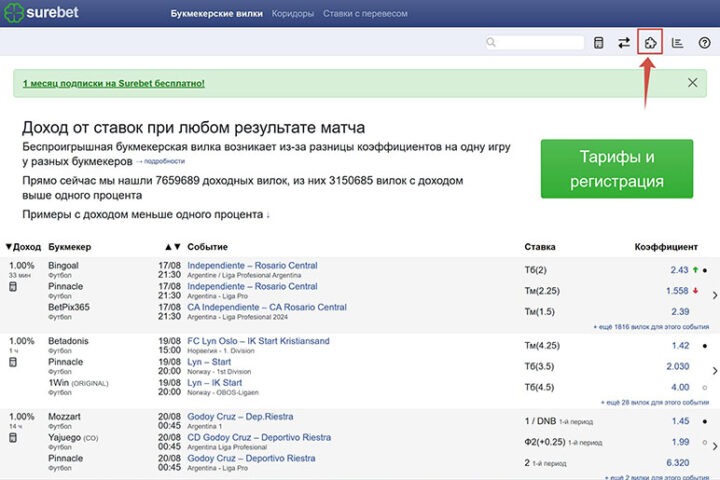This screenshot has height=480, width=720.
Task: Open the FC Lyn Oslo – IK Start Kristiansand event
Action: pos(258,341)
